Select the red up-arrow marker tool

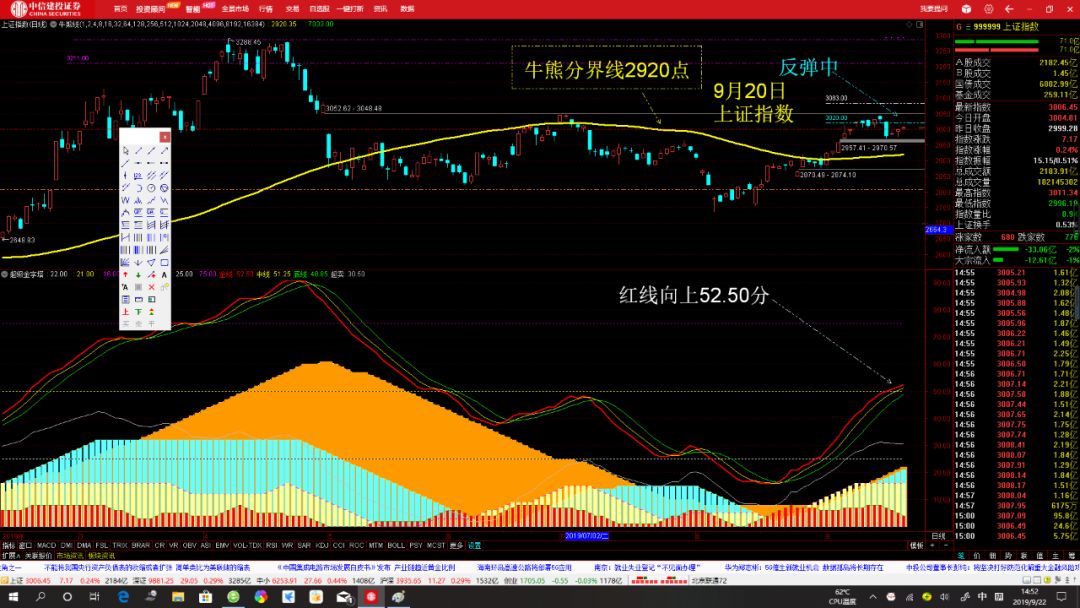[125, 275]
